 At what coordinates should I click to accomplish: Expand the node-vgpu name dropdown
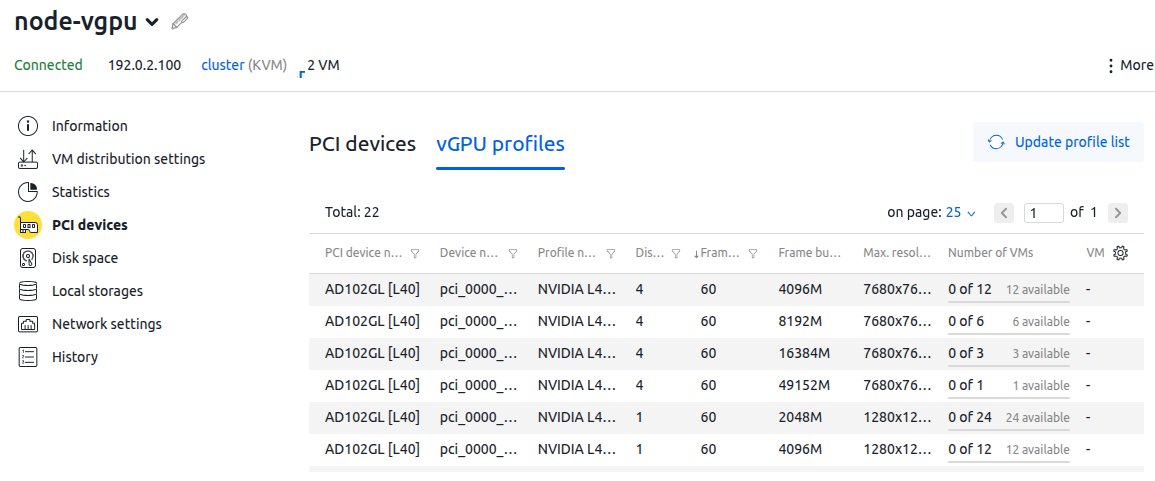[152, 22]
